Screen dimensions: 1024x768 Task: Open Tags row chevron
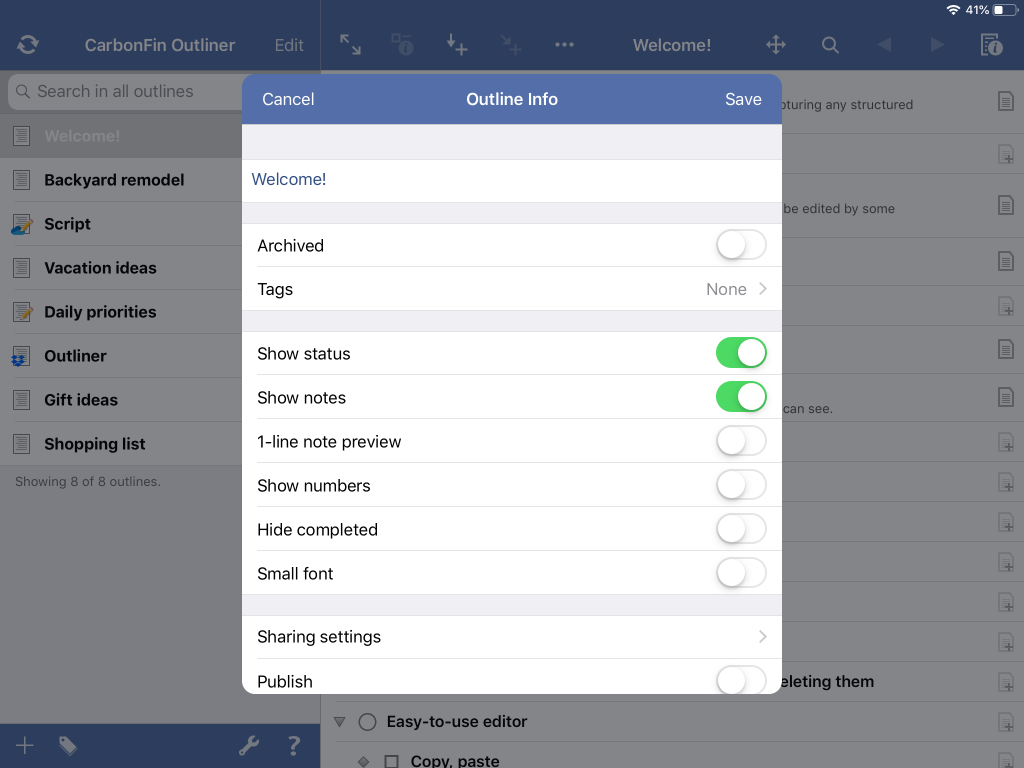pos(762,289)
